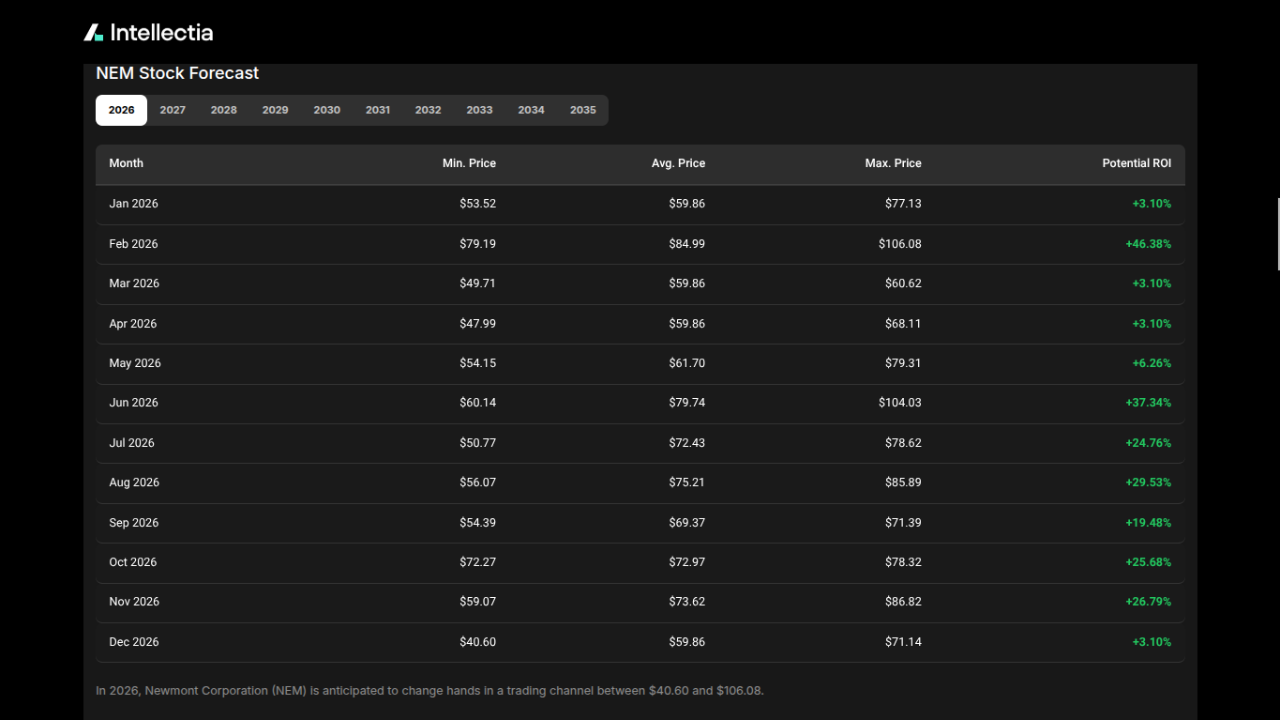
Task: View the 2033 forecast tab
Action: tap(480, 110)
